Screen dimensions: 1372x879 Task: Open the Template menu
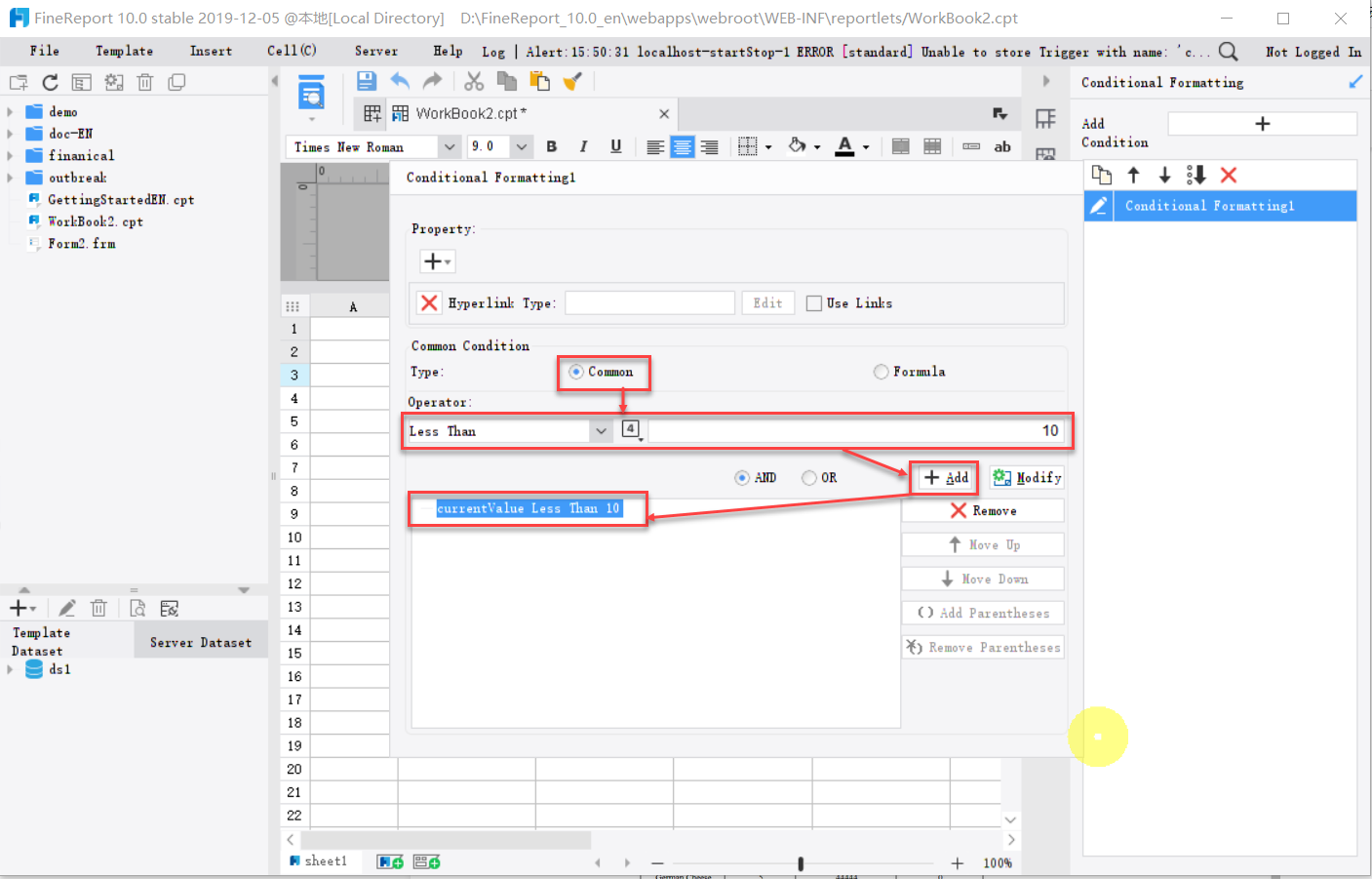coord(124,51)
